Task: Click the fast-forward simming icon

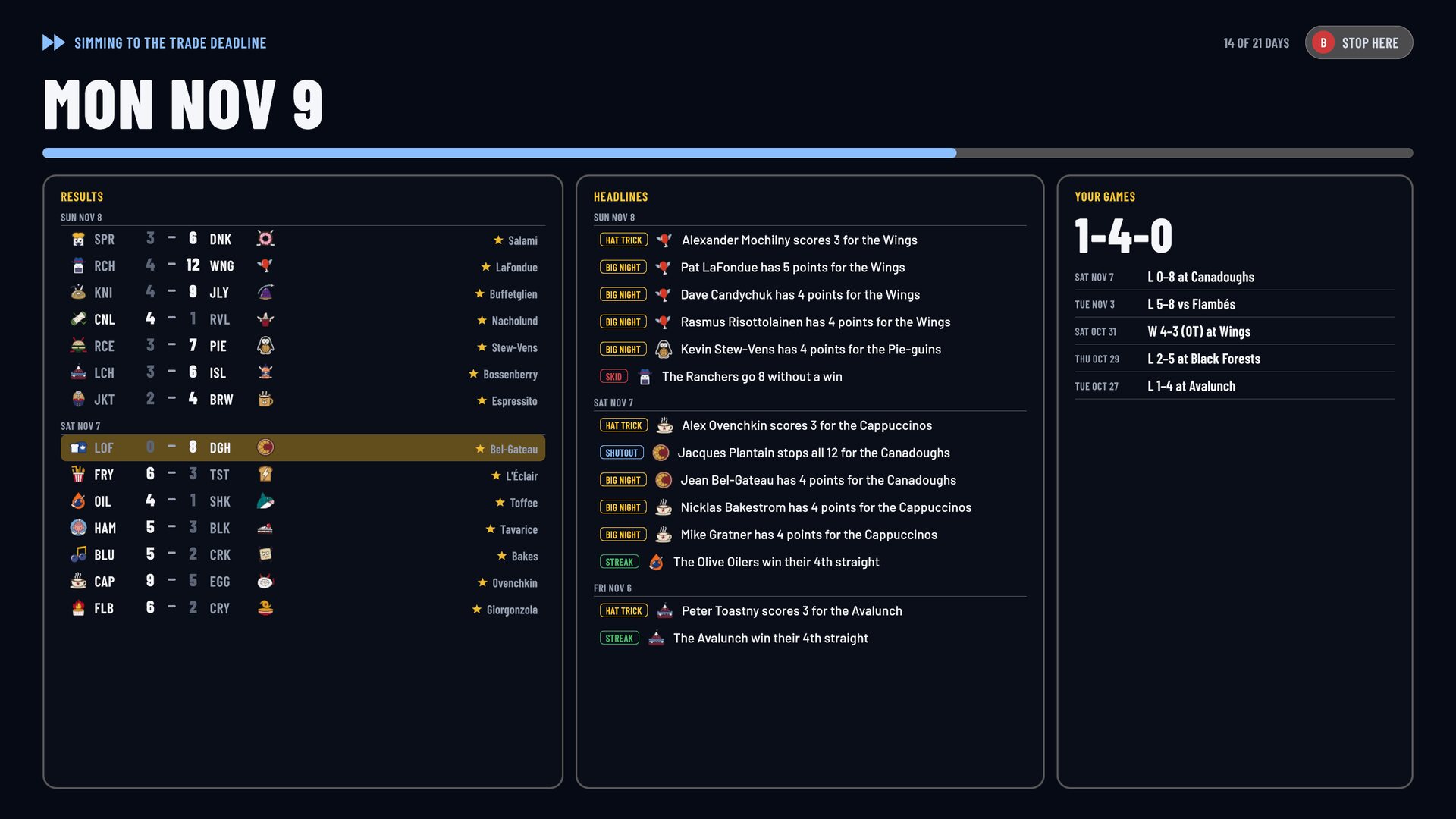Action: 53,42
